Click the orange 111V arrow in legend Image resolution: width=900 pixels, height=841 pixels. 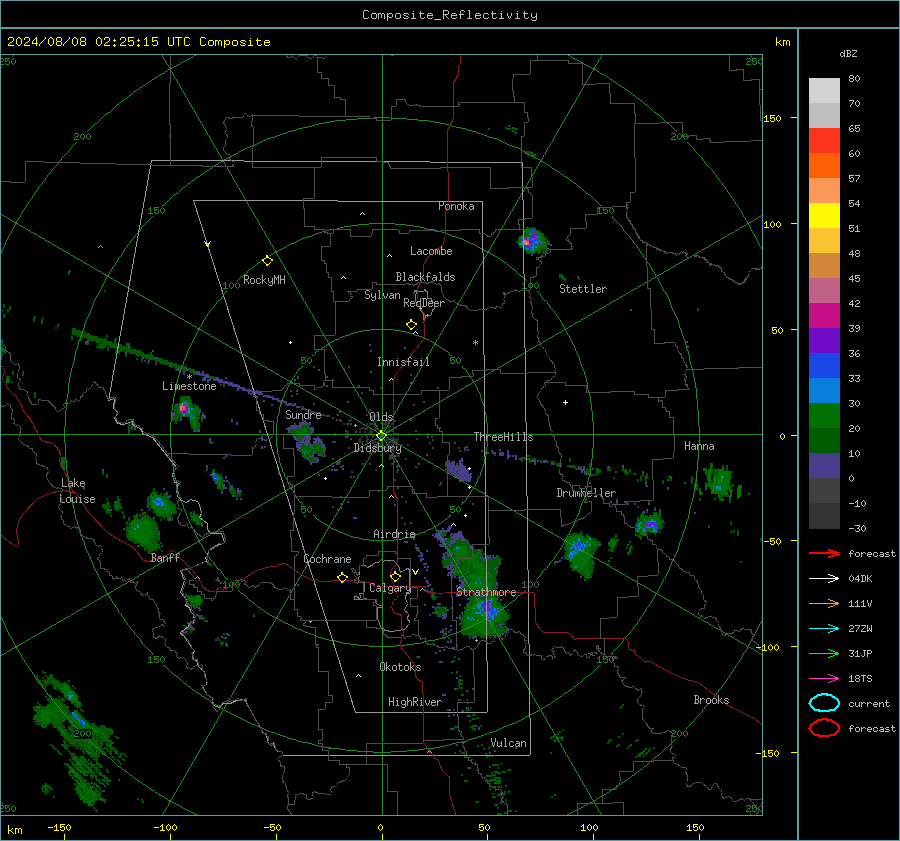824,603
